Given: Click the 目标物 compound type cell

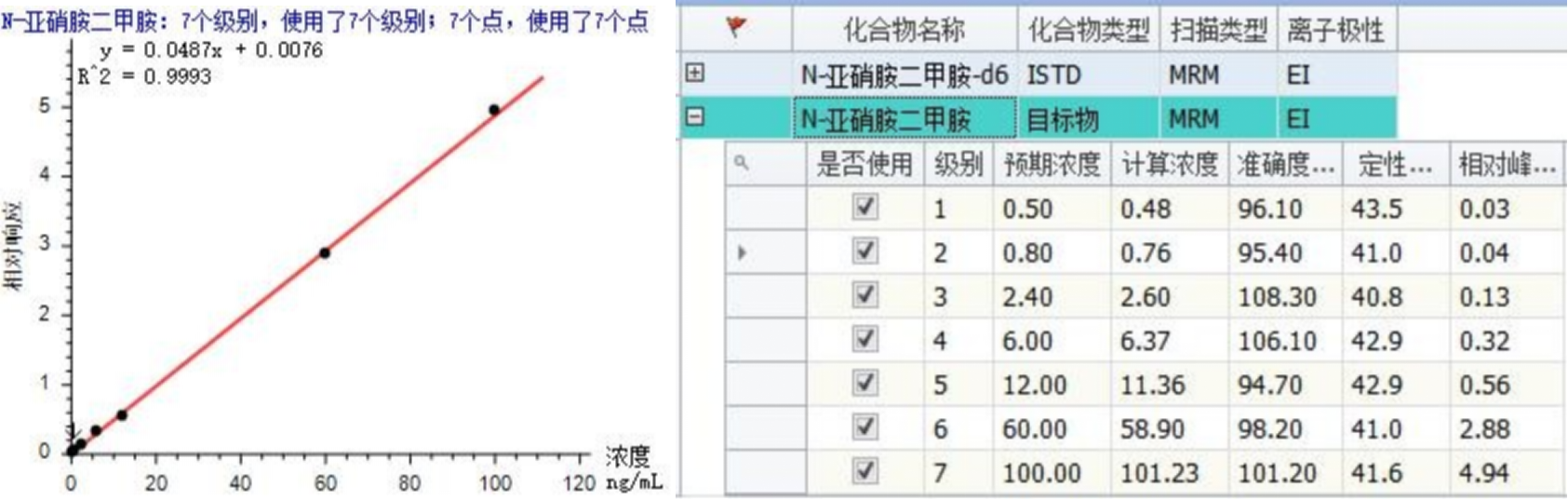Looking at the screenshot, I should coord(1089,118).
